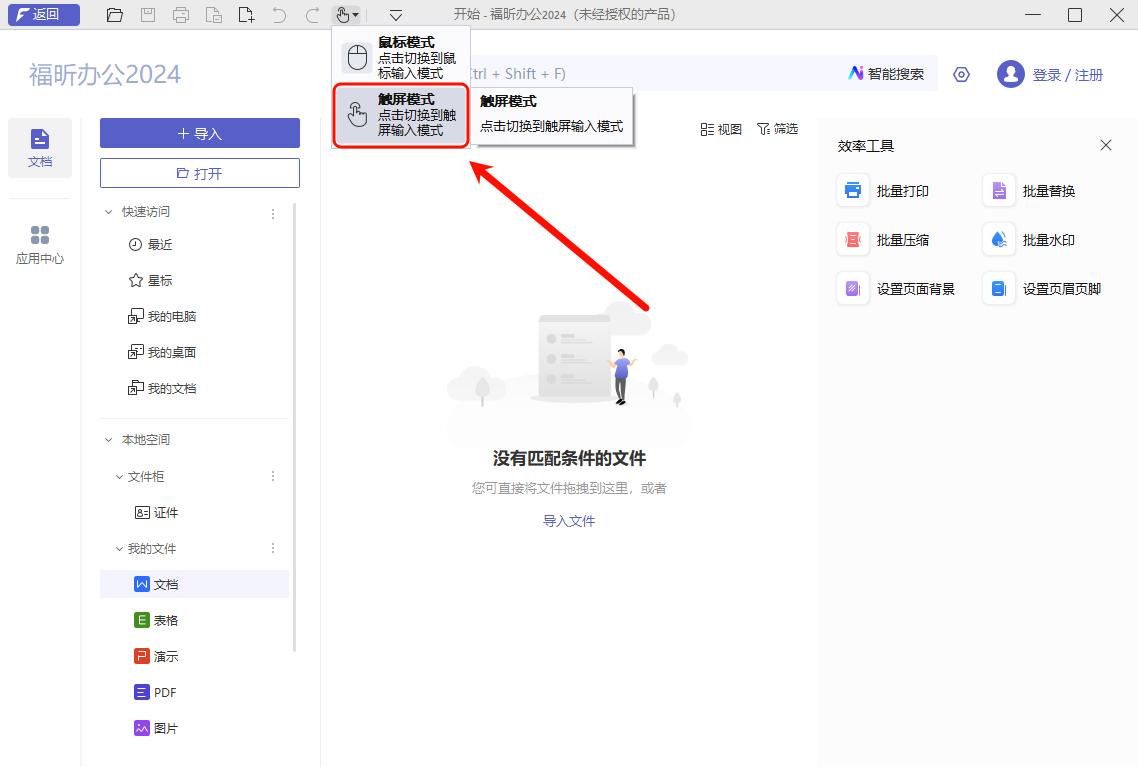Click the new blank page plus icon
This screenshot has height=767, width=1138.
(x=247, y=15)
